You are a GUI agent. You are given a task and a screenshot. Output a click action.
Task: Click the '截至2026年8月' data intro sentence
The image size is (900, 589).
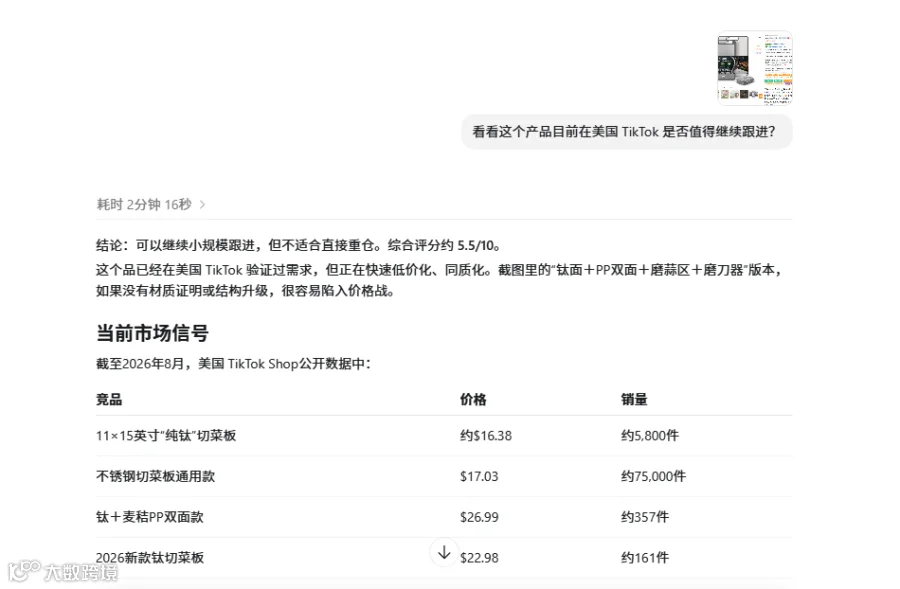point(234,363)
